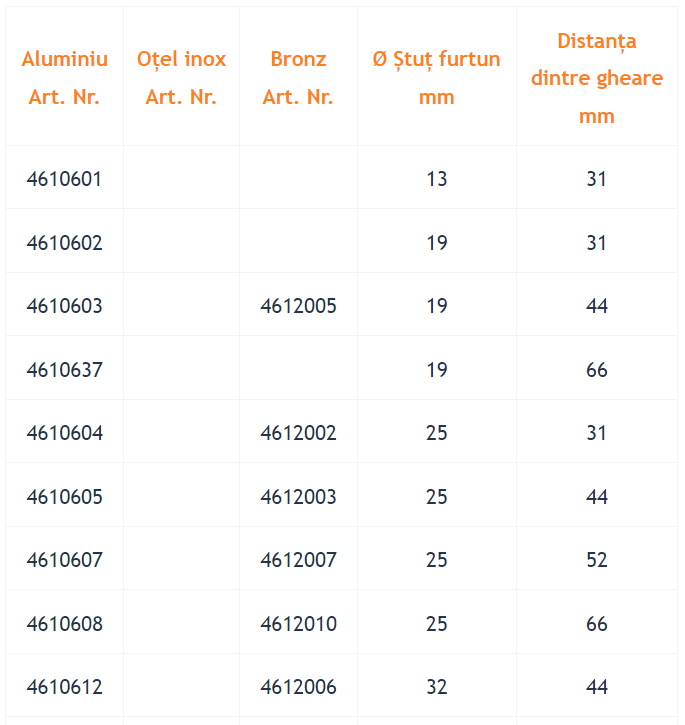
Task: Select bronze article 4612005
Action: click(298, 306)
